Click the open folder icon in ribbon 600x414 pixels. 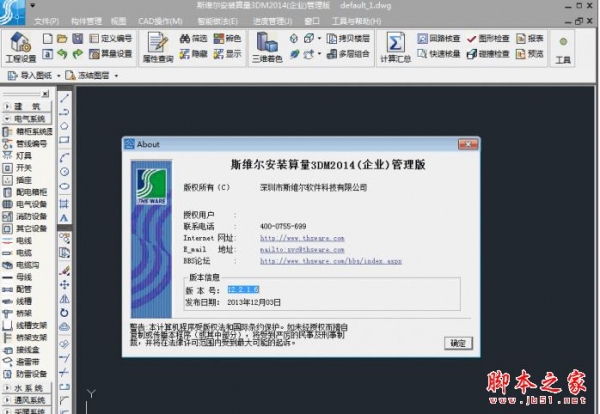[62, 38]
